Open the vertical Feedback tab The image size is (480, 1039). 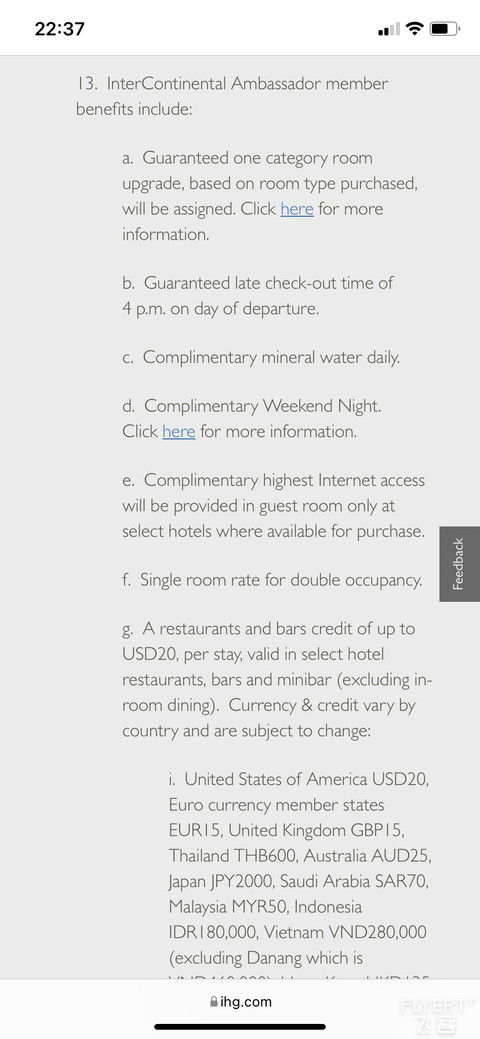[459, 564]
